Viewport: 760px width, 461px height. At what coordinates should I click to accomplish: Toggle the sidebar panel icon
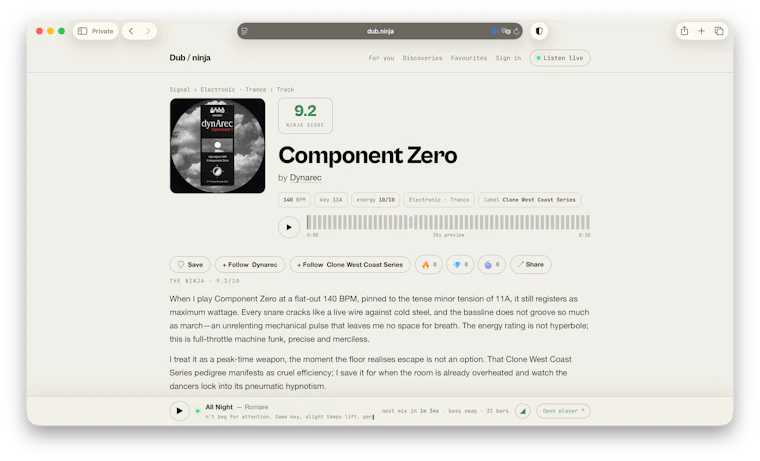click(82, 31)
